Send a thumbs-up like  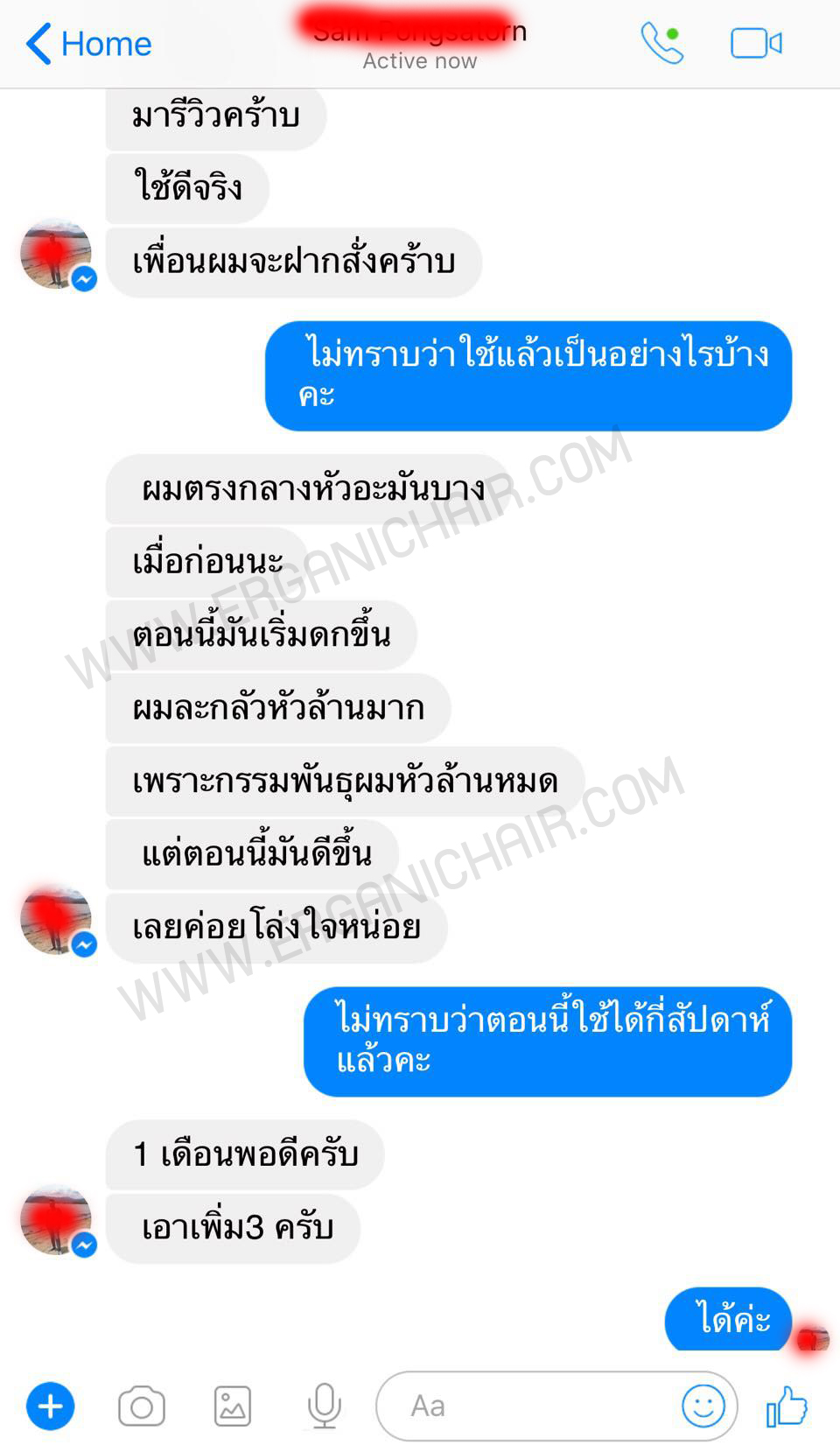click(787, 1406)
